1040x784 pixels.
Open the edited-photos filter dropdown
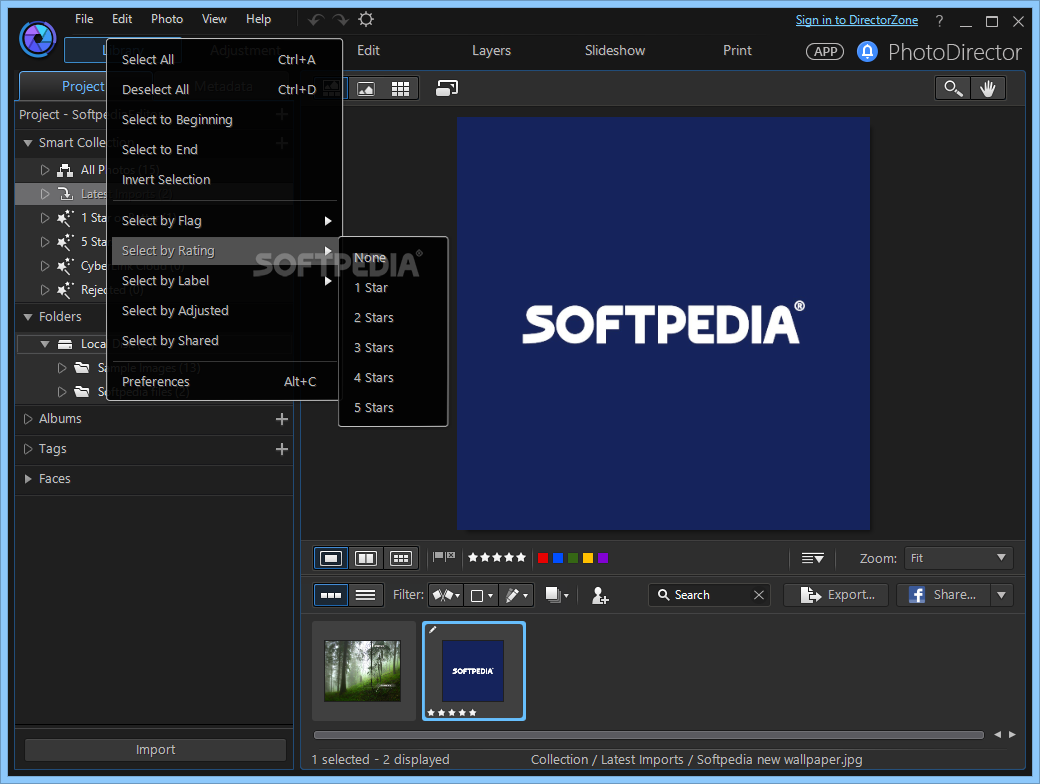[x=516, y=596]
